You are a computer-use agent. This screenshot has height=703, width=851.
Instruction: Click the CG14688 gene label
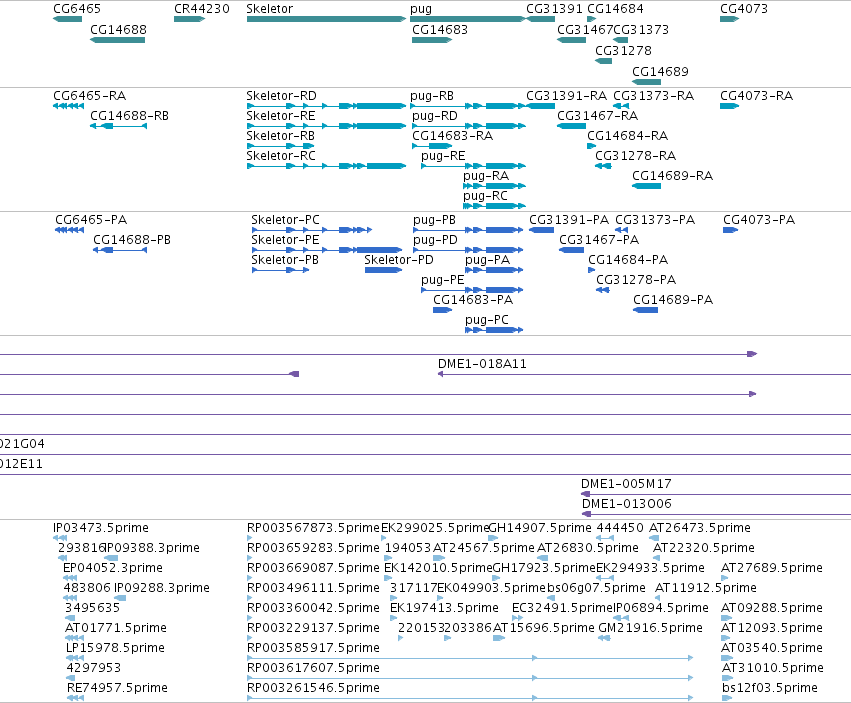(118, 29)
